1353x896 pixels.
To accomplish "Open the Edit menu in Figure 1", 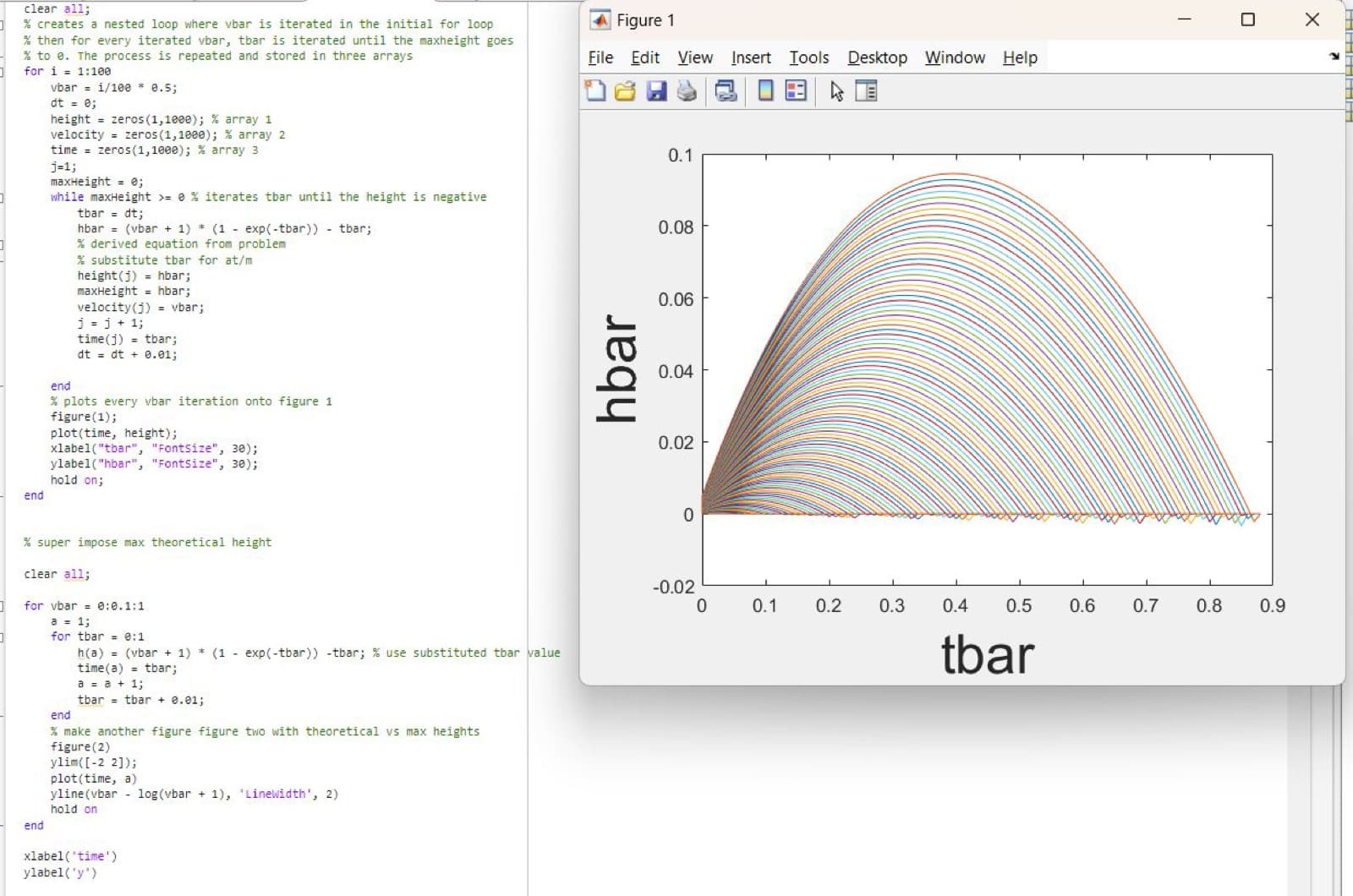I will pos(645,57).
